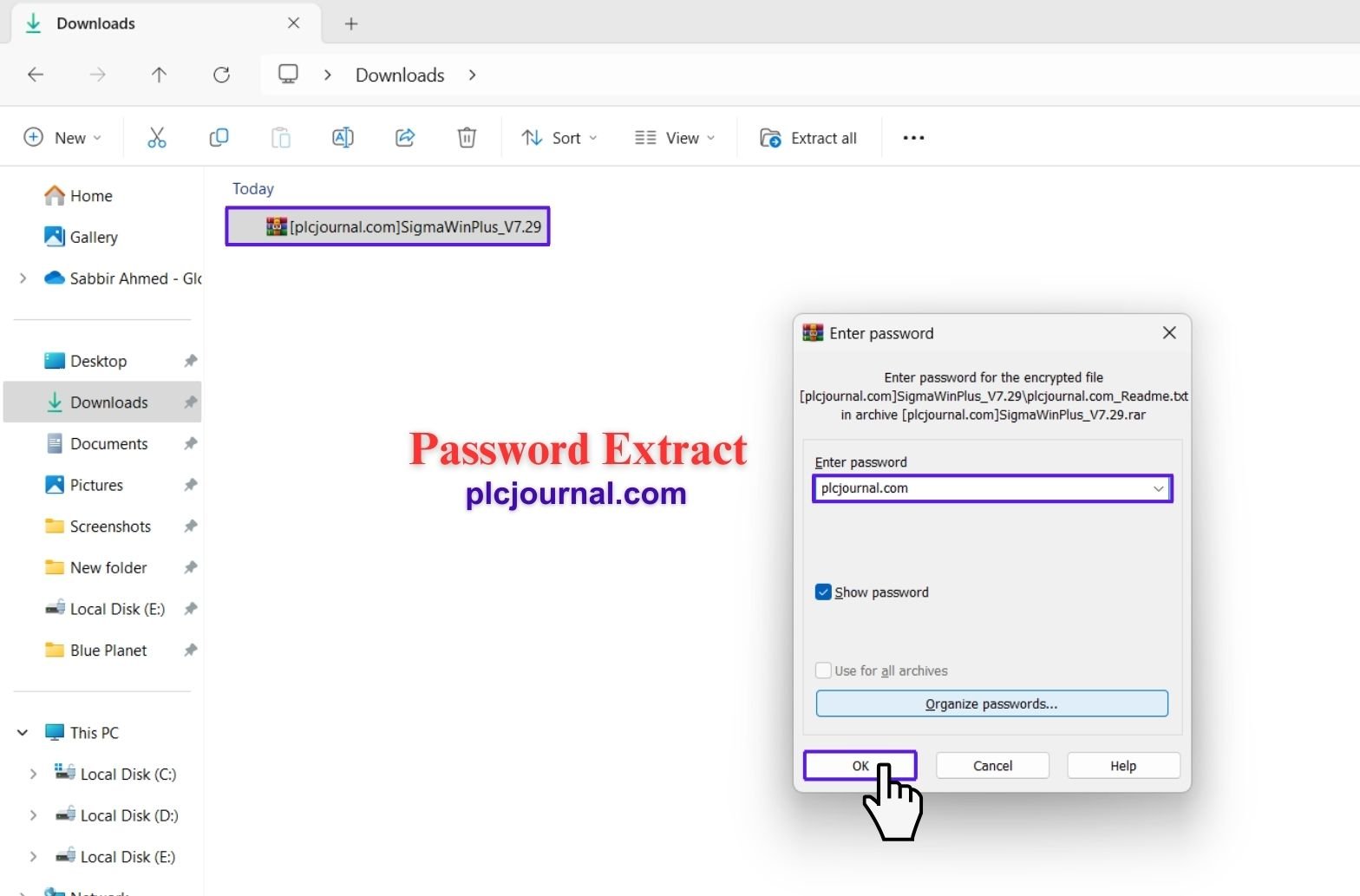
Task: Unpin Downloads from quick access
Action: (191, 402)
